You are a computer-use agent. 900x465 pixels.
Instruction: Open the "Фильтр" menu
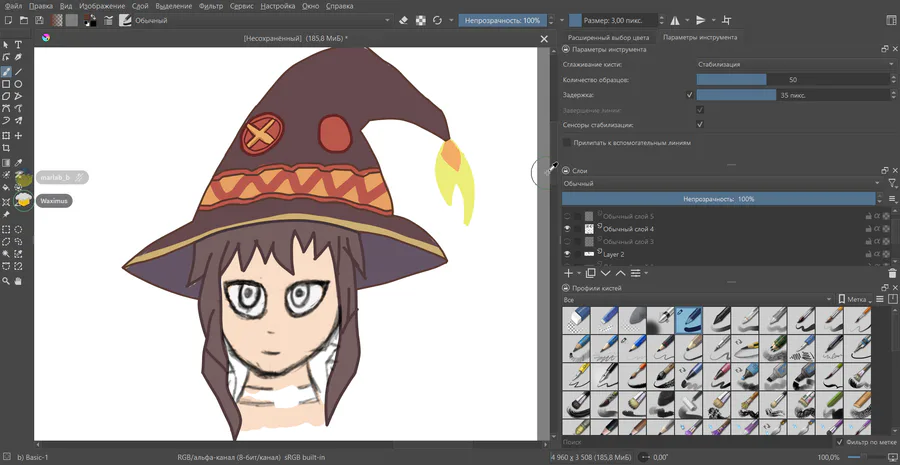coord(211,5)
